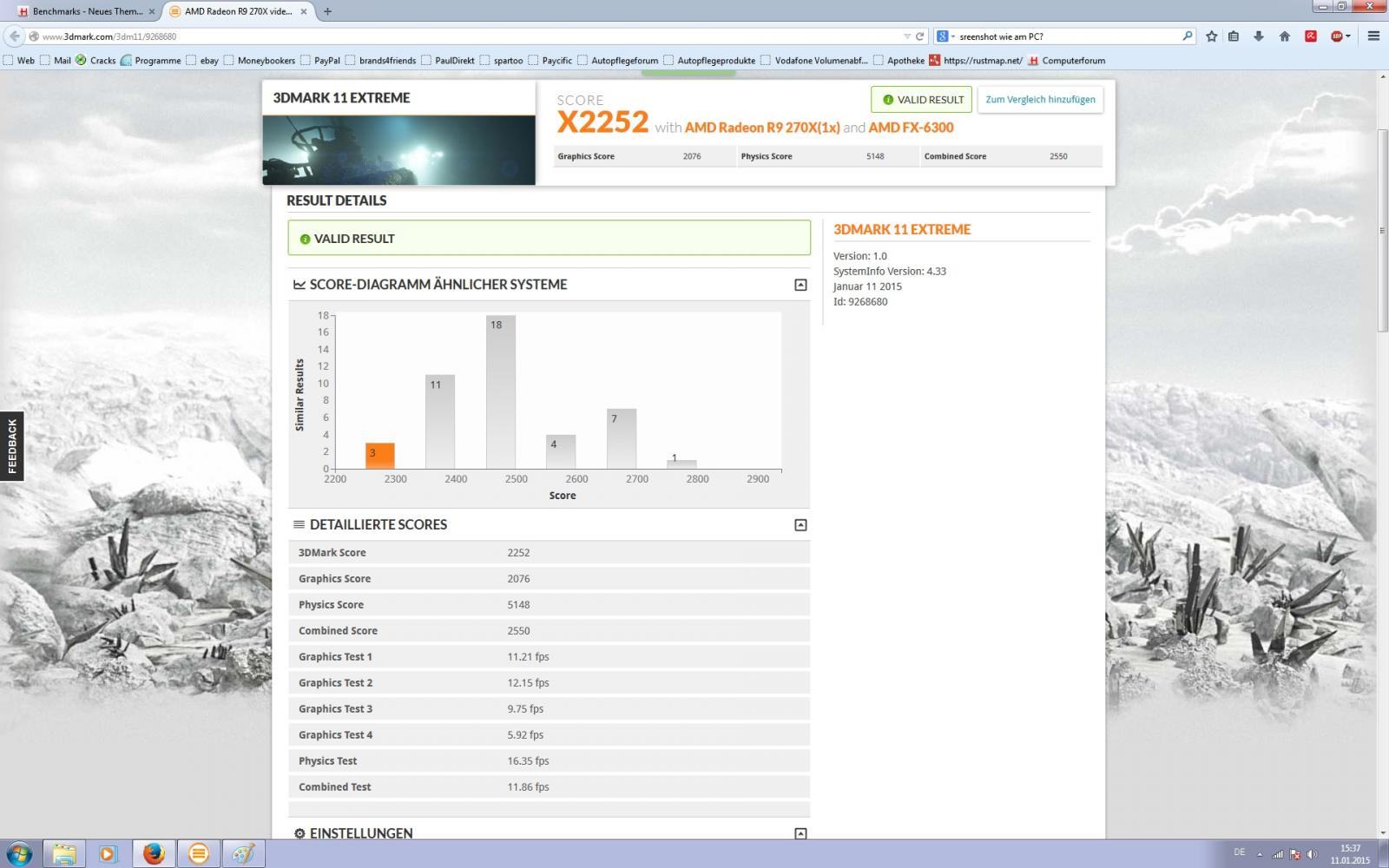
Task: Click the chart bar labeled 18
Action: point(501,392)
